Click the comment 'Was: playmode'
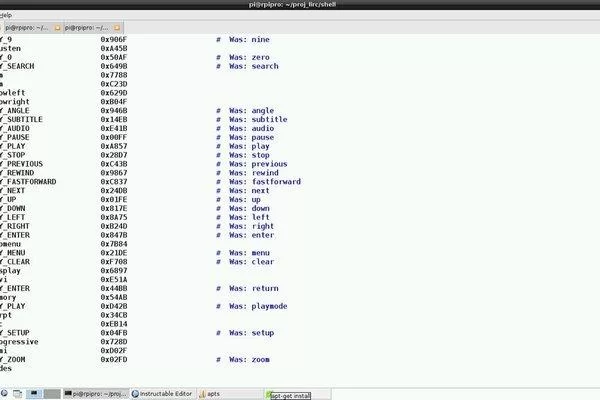600x400 pixels. 258,306
